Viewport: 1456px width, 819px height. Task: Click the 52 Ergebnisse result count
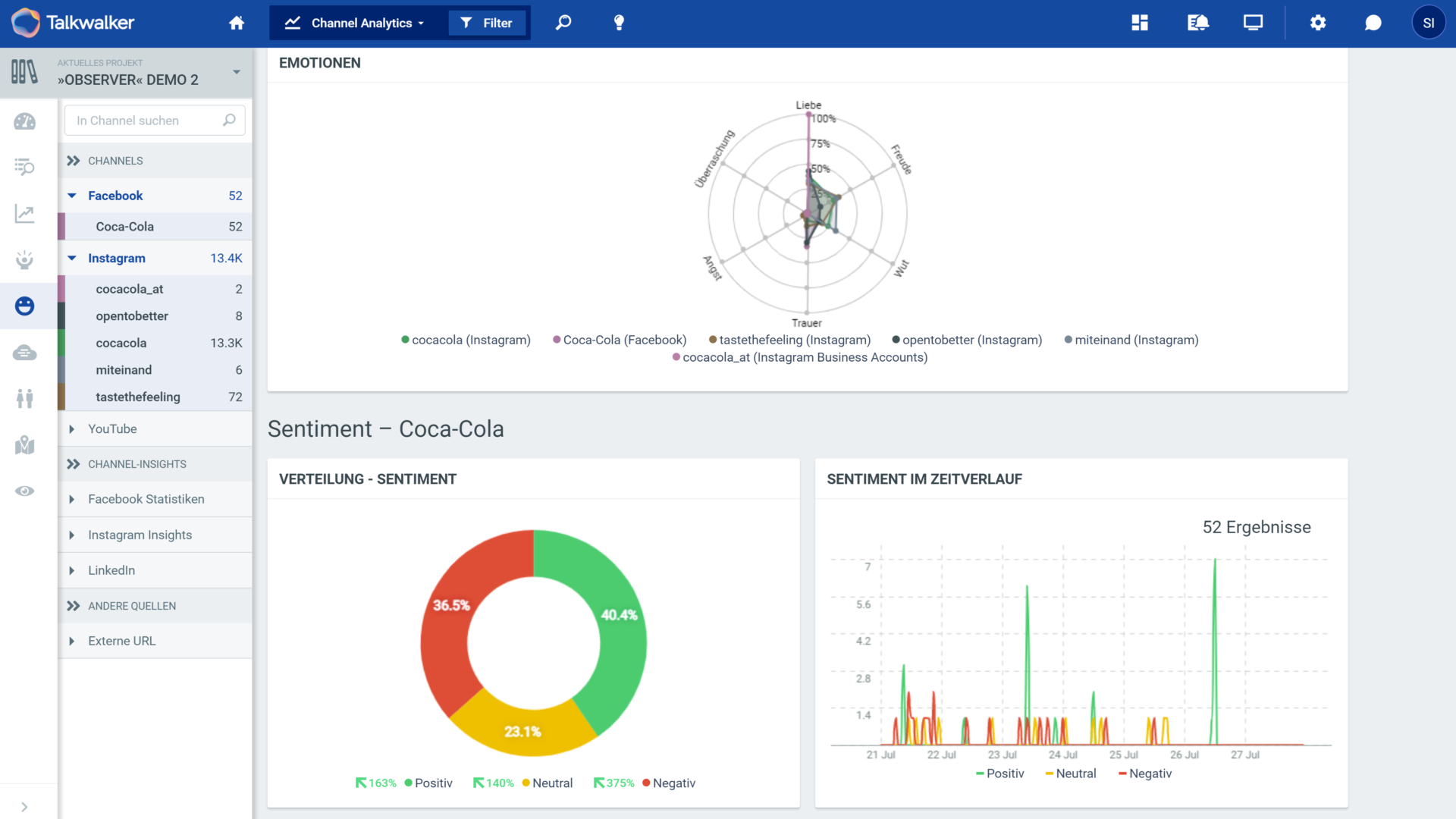(1257, 527)
